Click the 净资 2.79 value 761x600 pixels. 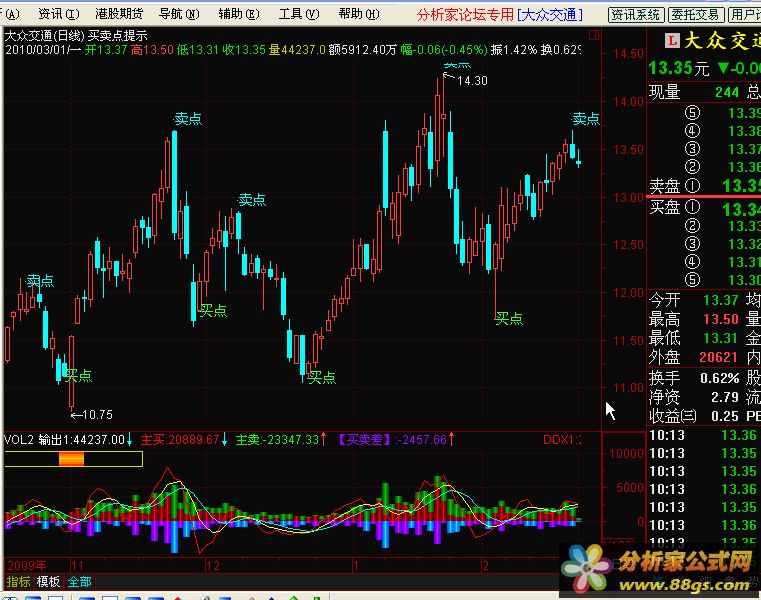724,397
